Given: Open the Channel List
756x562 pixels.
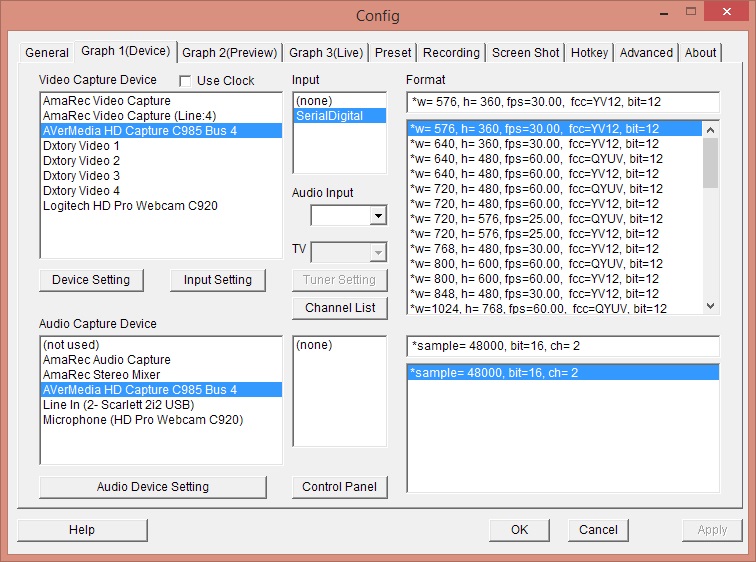Looking at the screenshot, I should point(340,308).
